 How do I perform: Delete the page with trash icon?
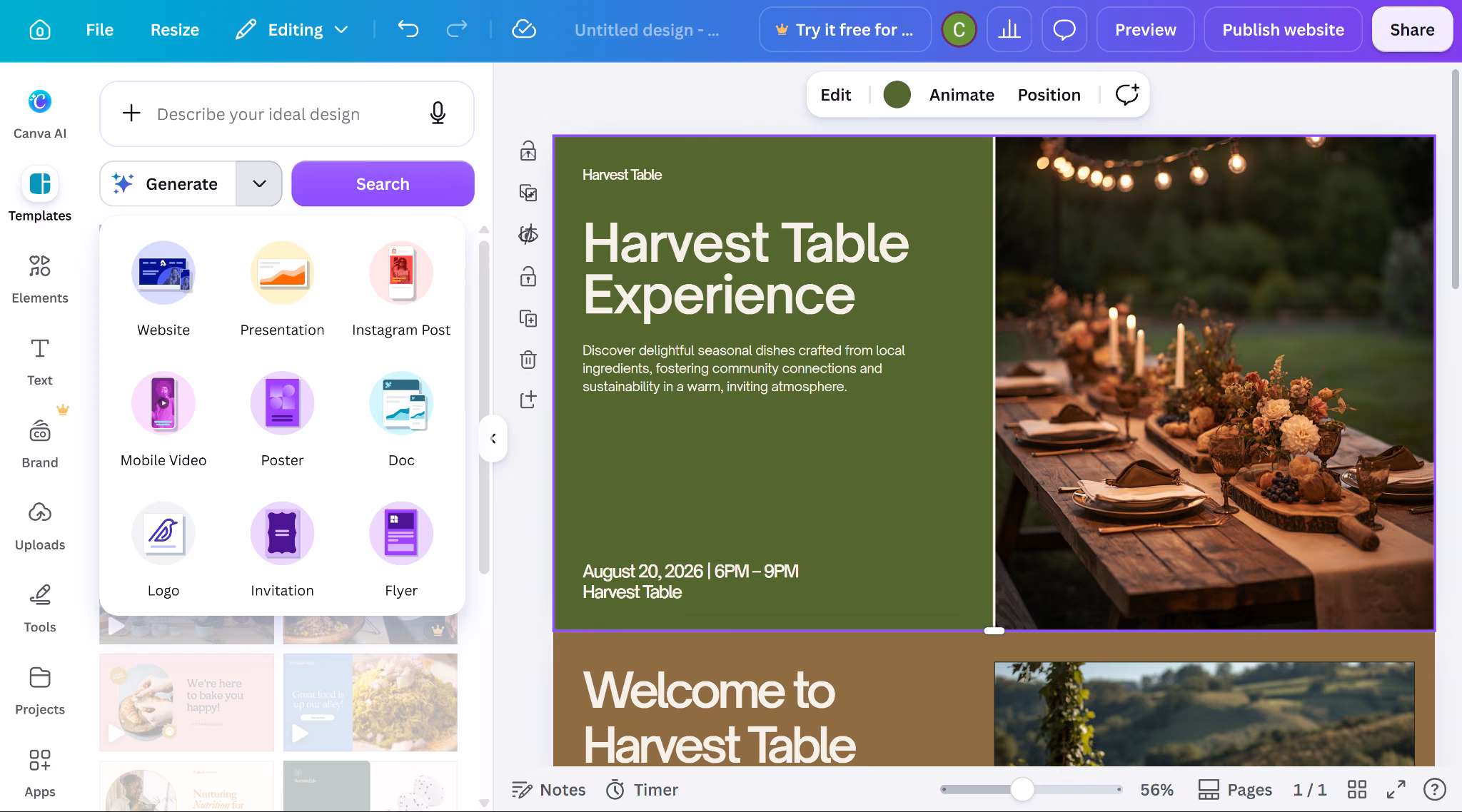point(528,359)
